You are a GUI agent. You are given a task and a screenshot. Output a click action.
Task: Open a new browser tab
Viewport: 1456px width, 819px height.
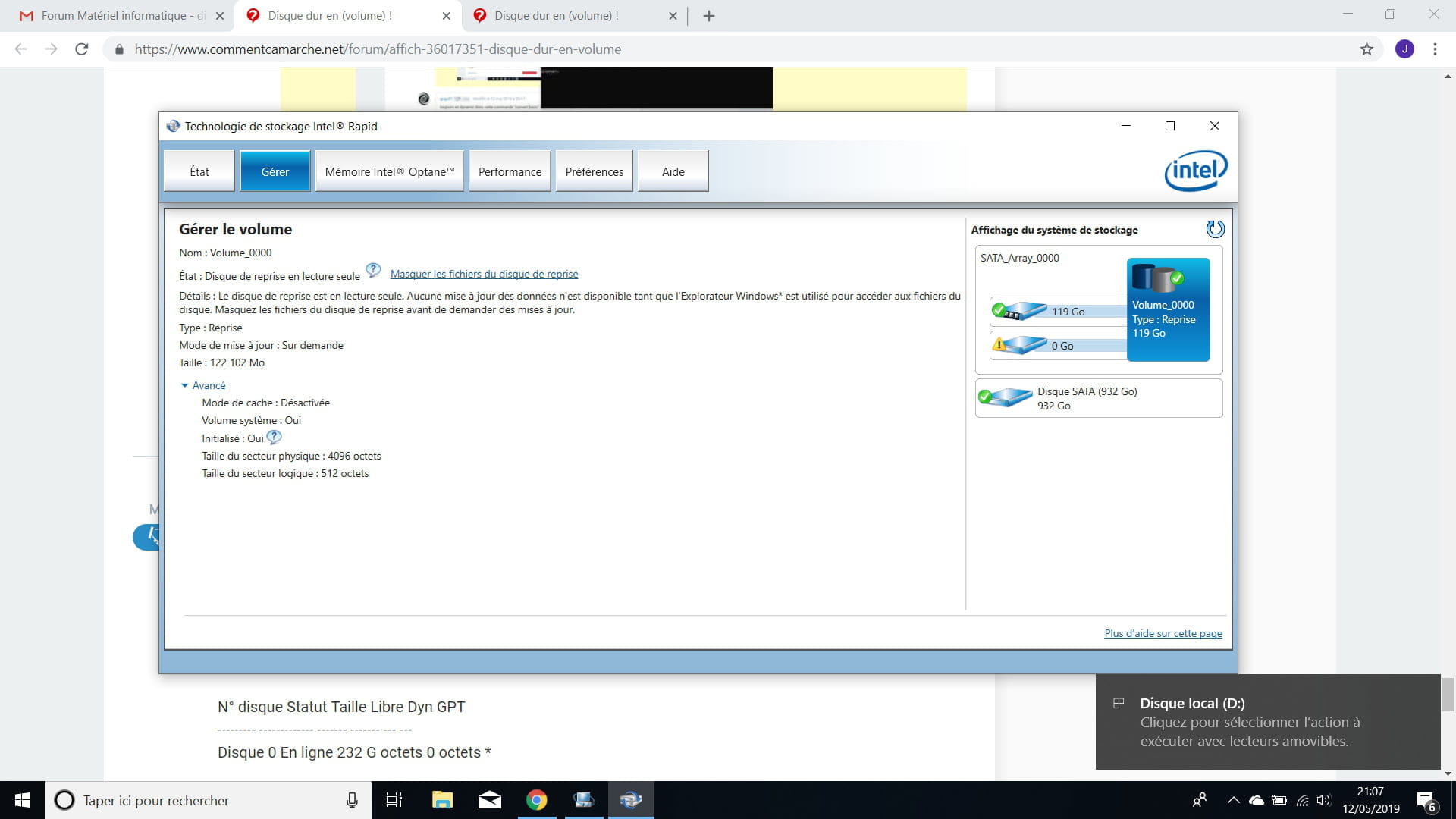coord(708,16)
